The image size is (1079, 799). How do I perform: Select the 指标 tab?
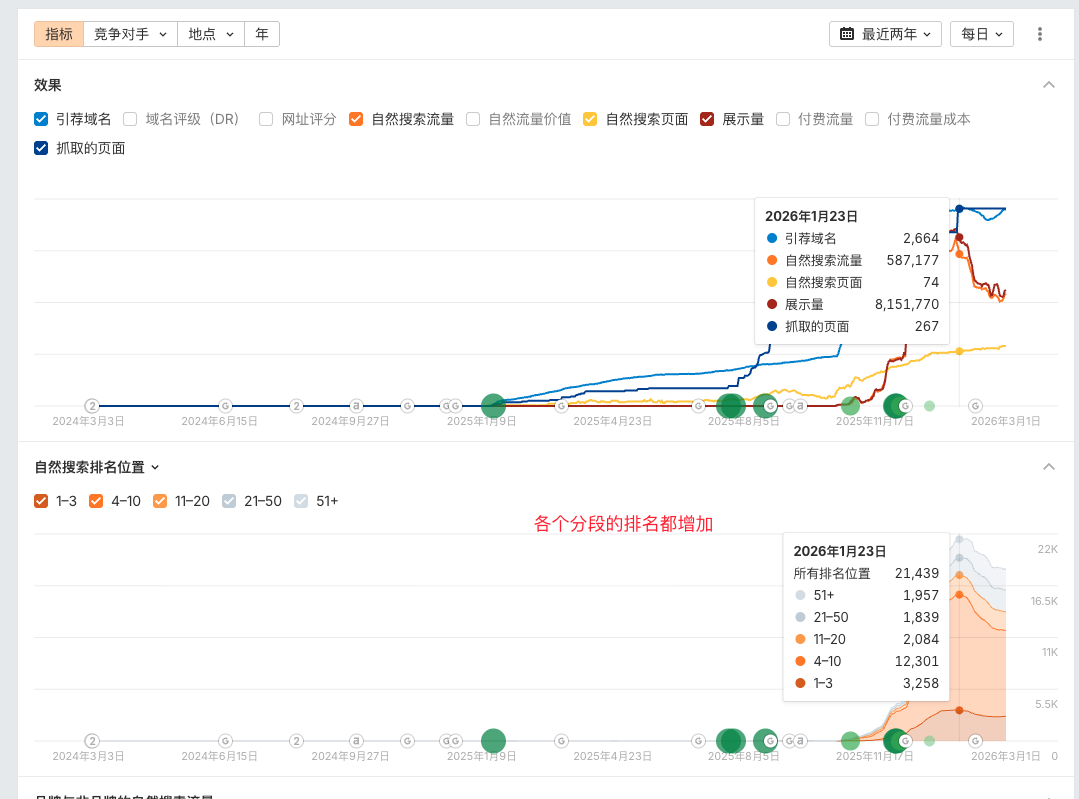[x=59, y=34]
